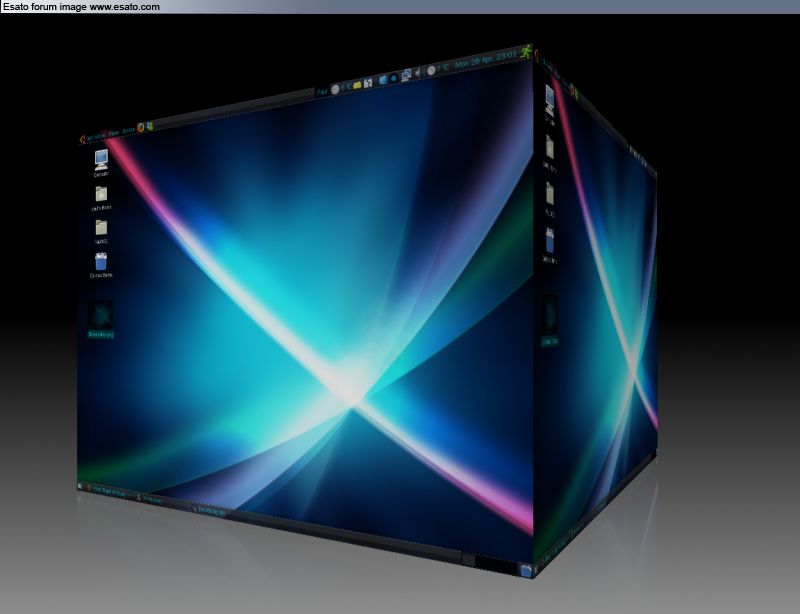Click the blue square tray icon
The height and width of the screenshot is (614, 800).
pyautogui.click(x=383, y=80)
